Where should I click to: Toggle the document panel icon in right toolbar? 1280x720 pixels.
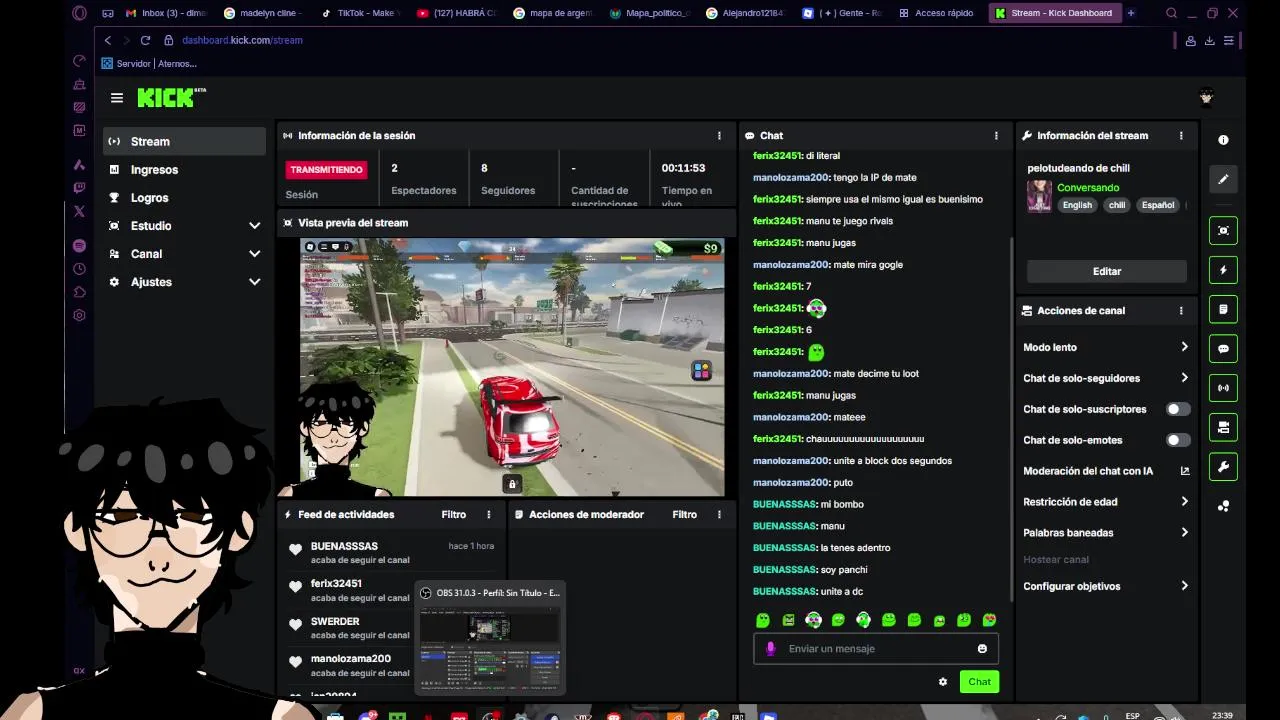tap(1223, 310)
